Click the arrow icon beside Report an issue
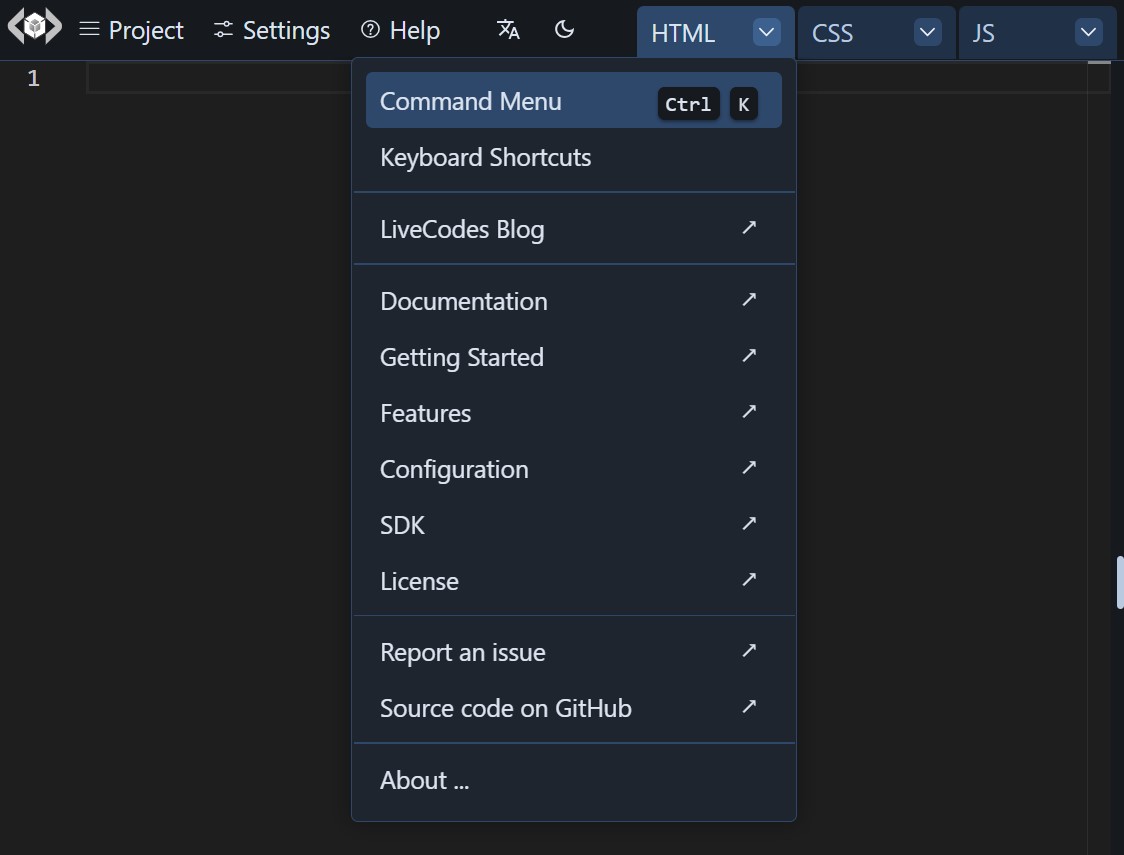 (x=749, y=650)
